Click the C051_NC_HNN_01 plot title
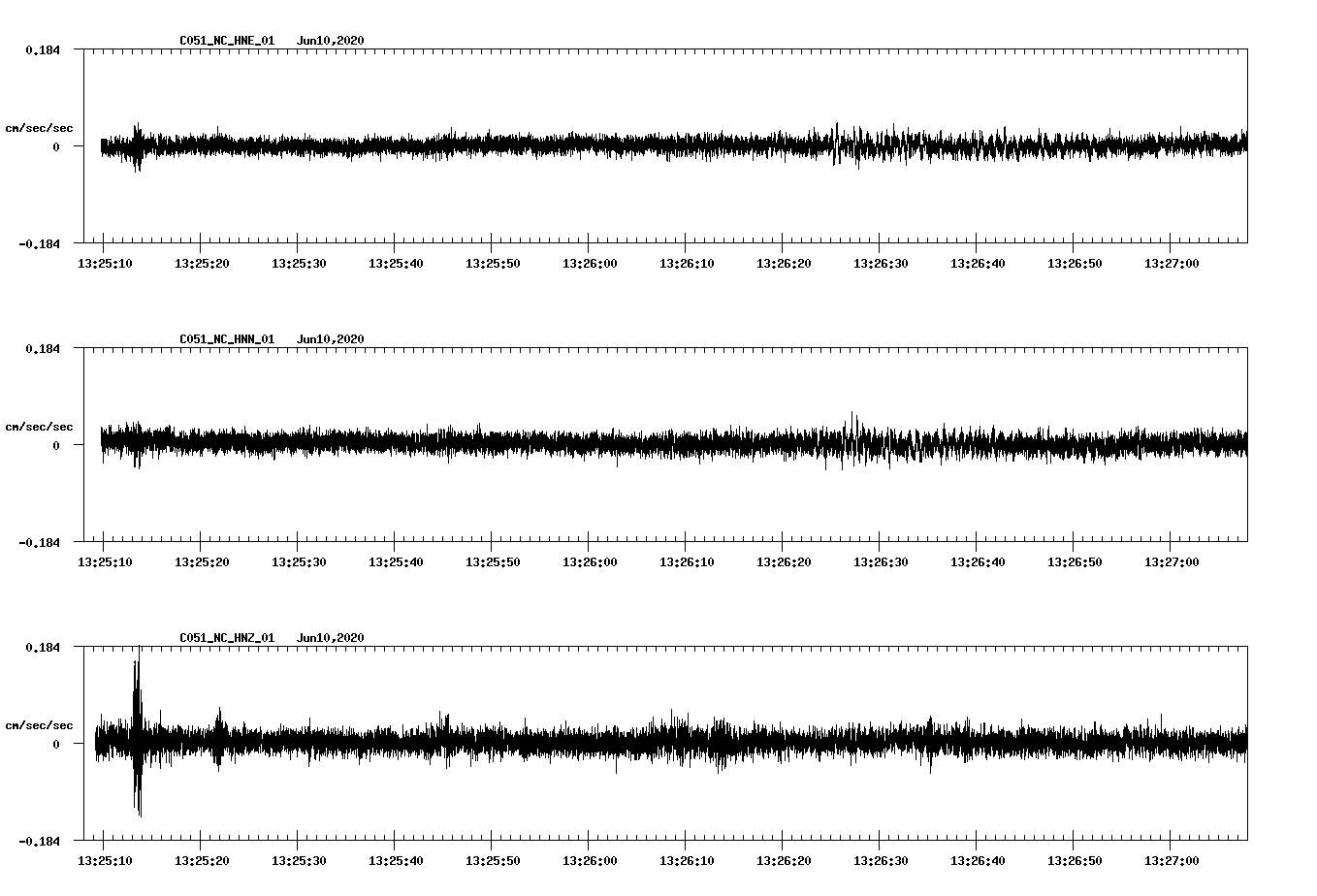Screen dimensions: 1317x896 [x=227, y=339]
